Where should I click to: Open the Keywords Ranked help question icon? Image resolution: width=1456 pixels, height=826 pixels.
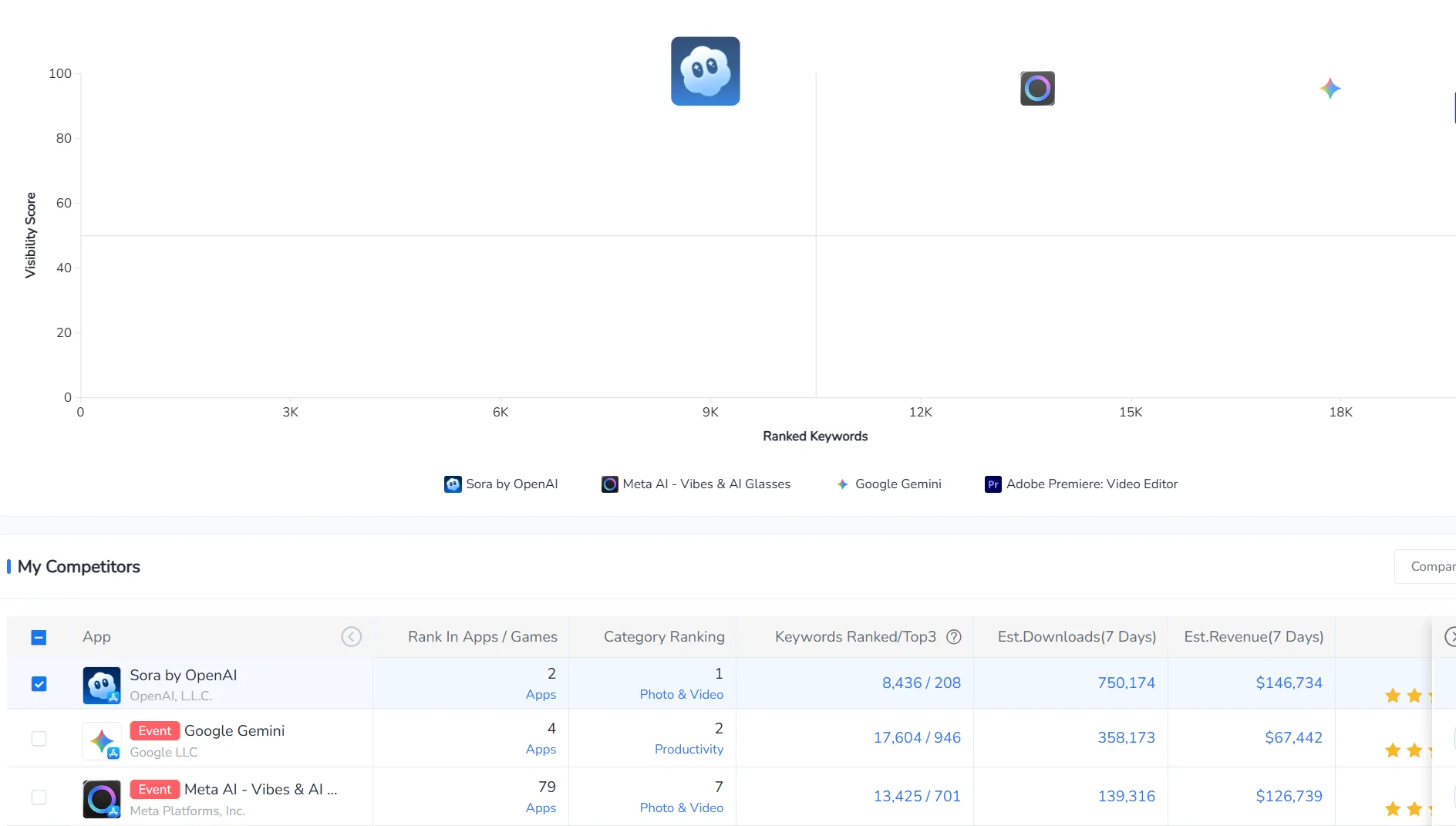pyautogui.click(x=954, y=637)
